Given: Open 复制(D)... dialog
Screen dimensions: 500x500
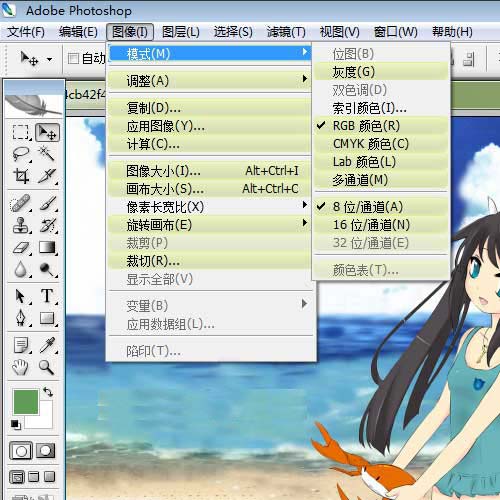Looking at the screenshot, I should [210, 108].
